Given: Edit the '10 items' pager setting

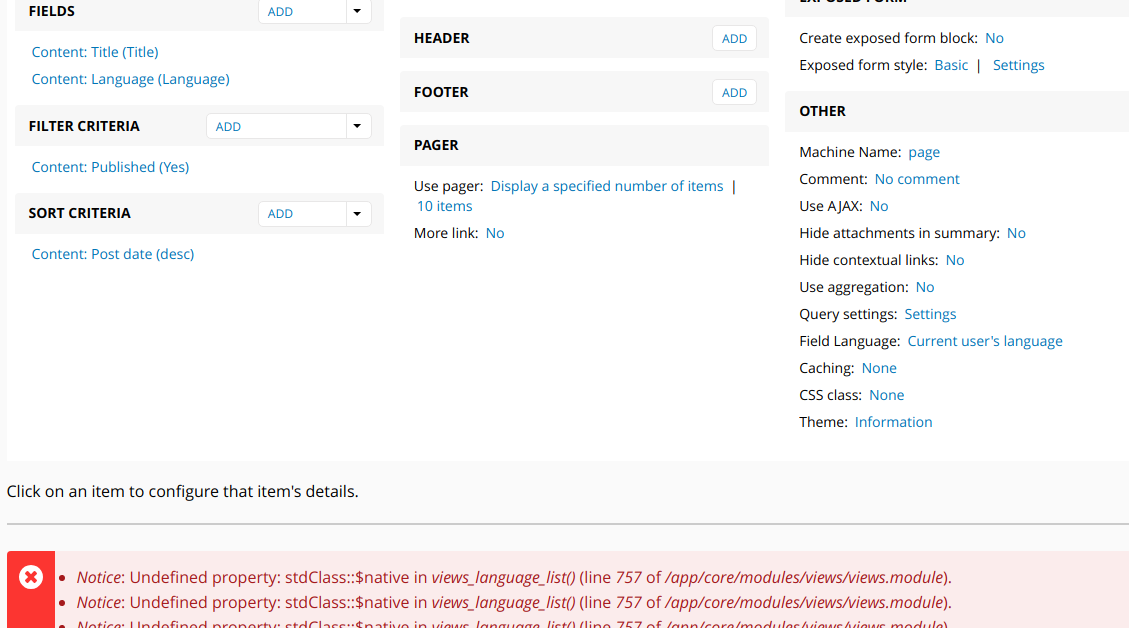Looking at the screenshot, I should [x=443, y=206].
